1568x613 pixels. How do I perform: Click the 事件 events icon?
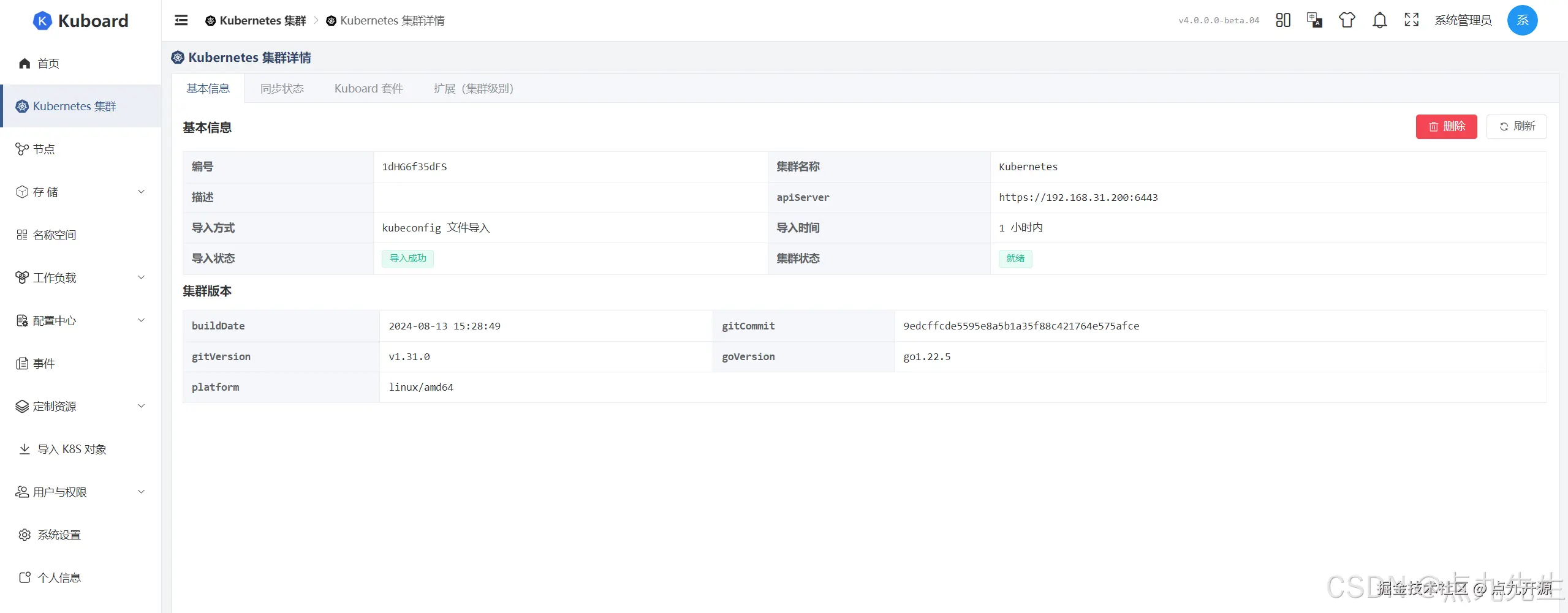(x=22, y=363)
